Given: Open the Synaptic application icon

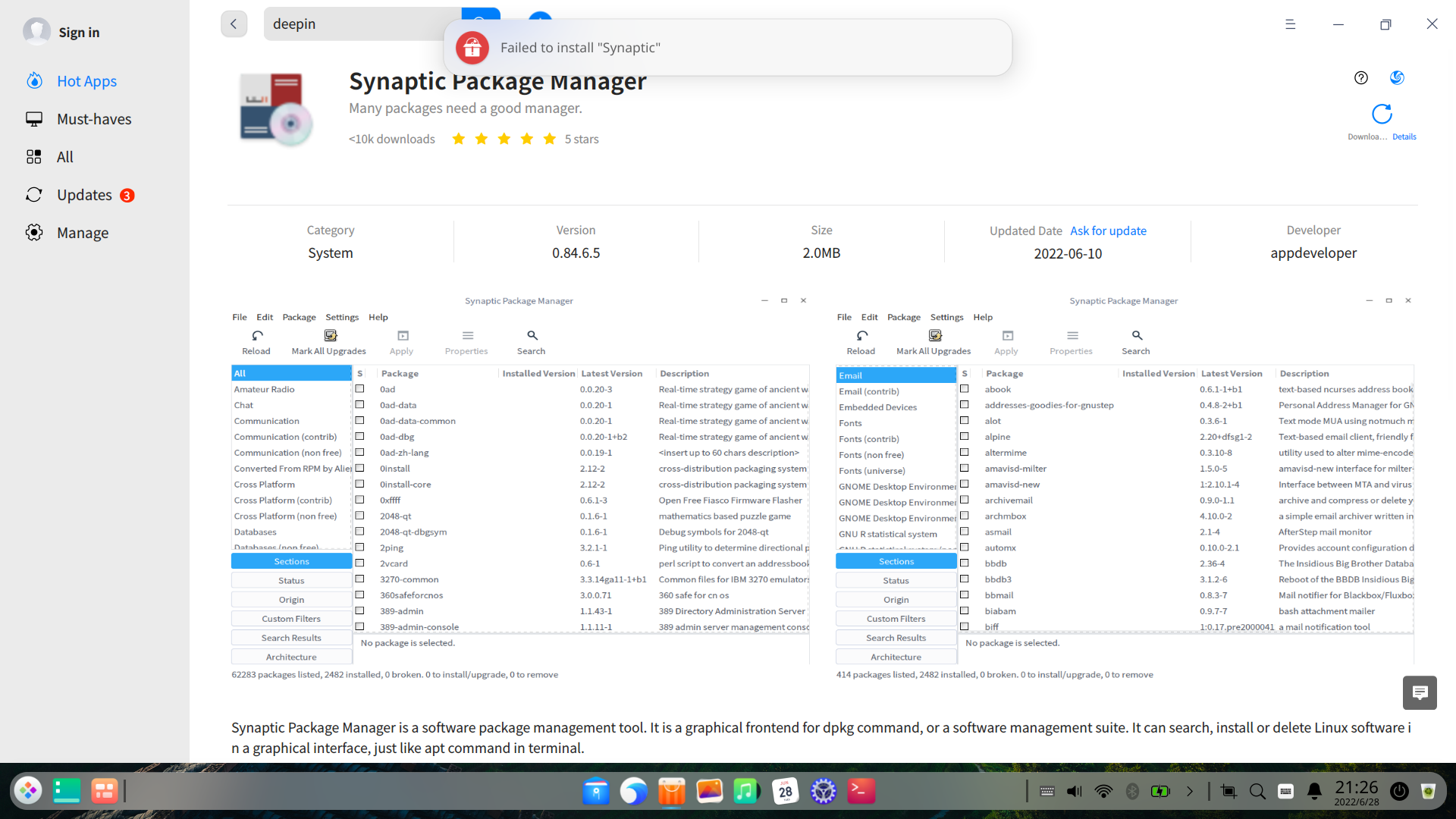Looking at the screenshot, I should click(276, 110).
